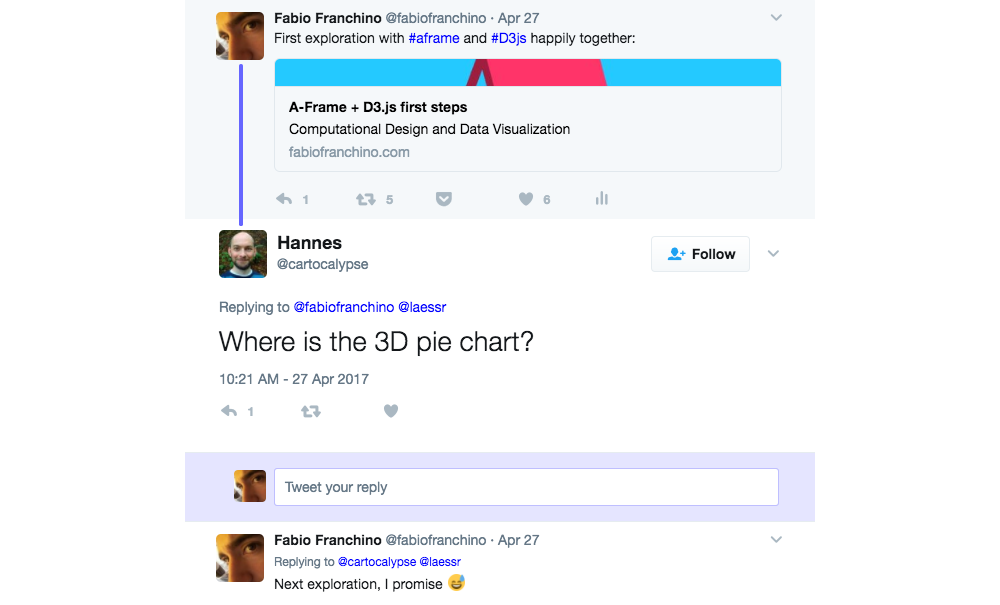Viewport: 1000px width, 605px height.
Task: Save first tweet to Pocket
Action: click(444, 199)
